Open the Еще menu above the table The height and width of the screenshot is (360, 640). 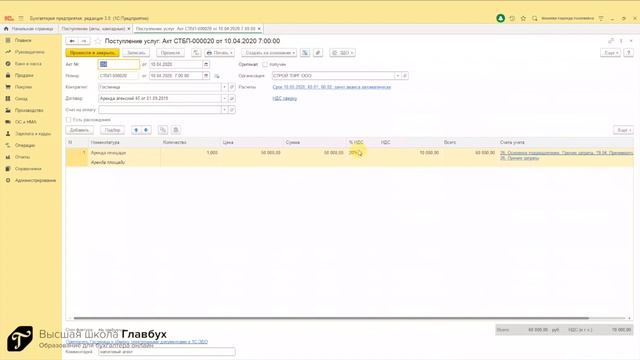click(x=623, y=130)
